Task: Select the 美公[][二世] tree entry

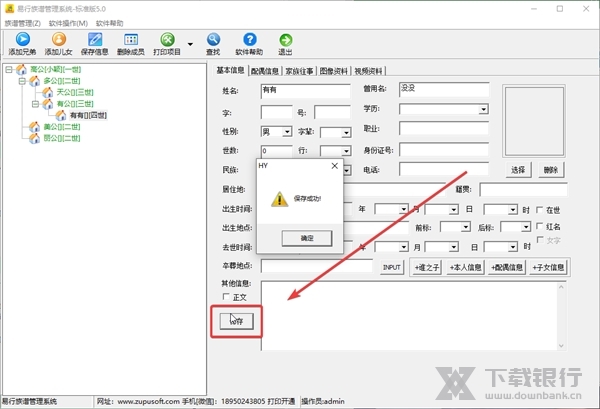Action: tap(60, 127)
